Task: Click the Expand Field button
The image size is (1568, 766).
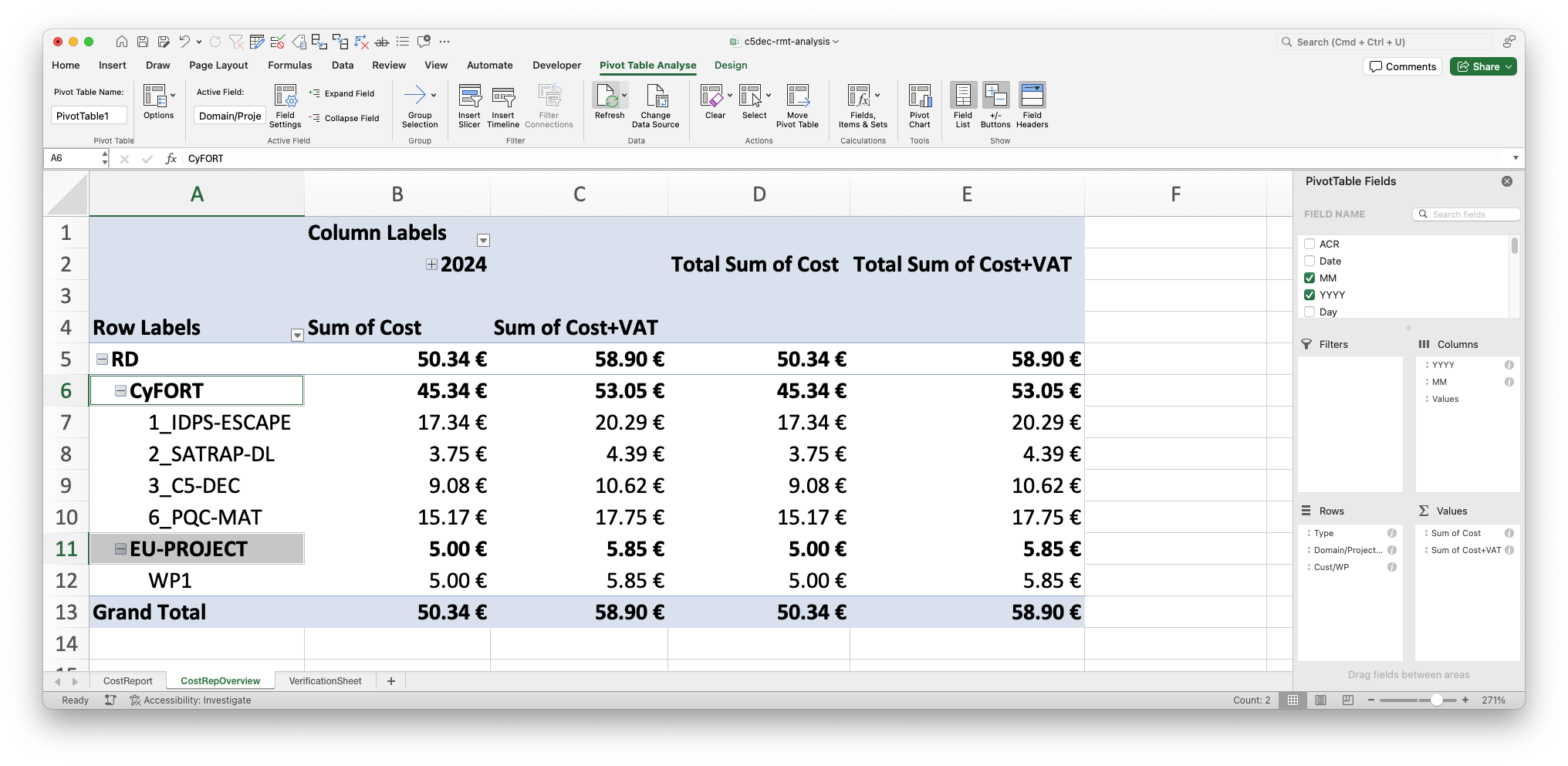Action: coord(343,93)
